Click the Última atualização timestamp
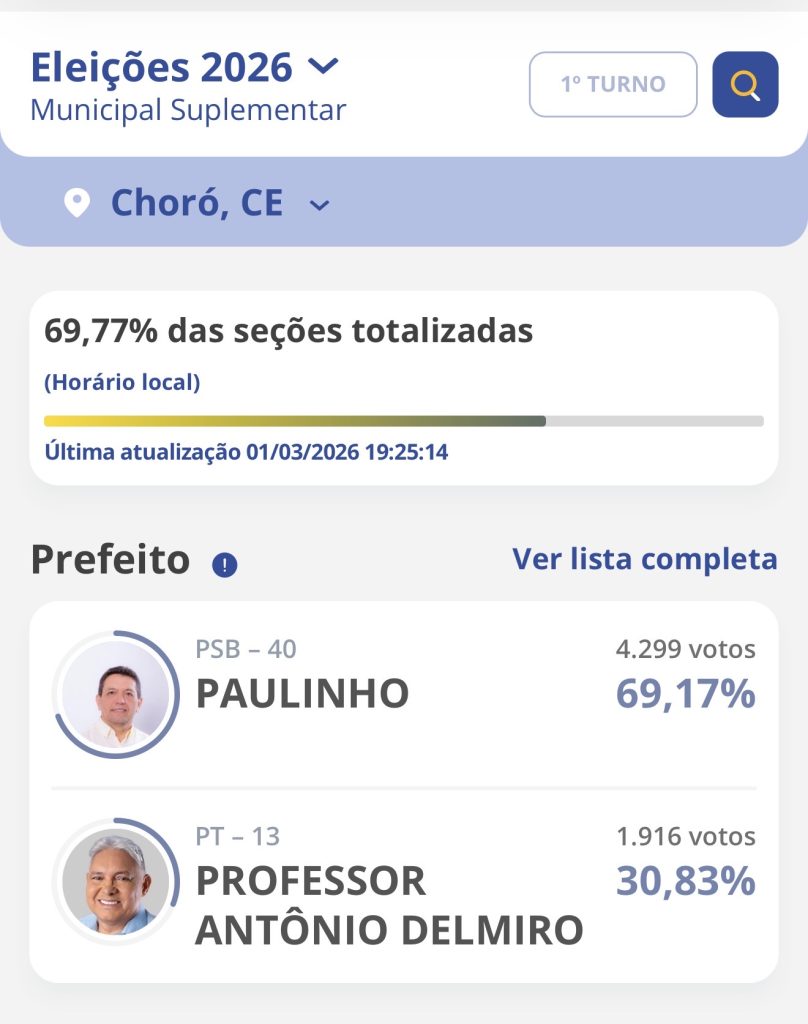The height and width of the screenshot is (1024, 808). pyautogui.click(x=246, y=452)
